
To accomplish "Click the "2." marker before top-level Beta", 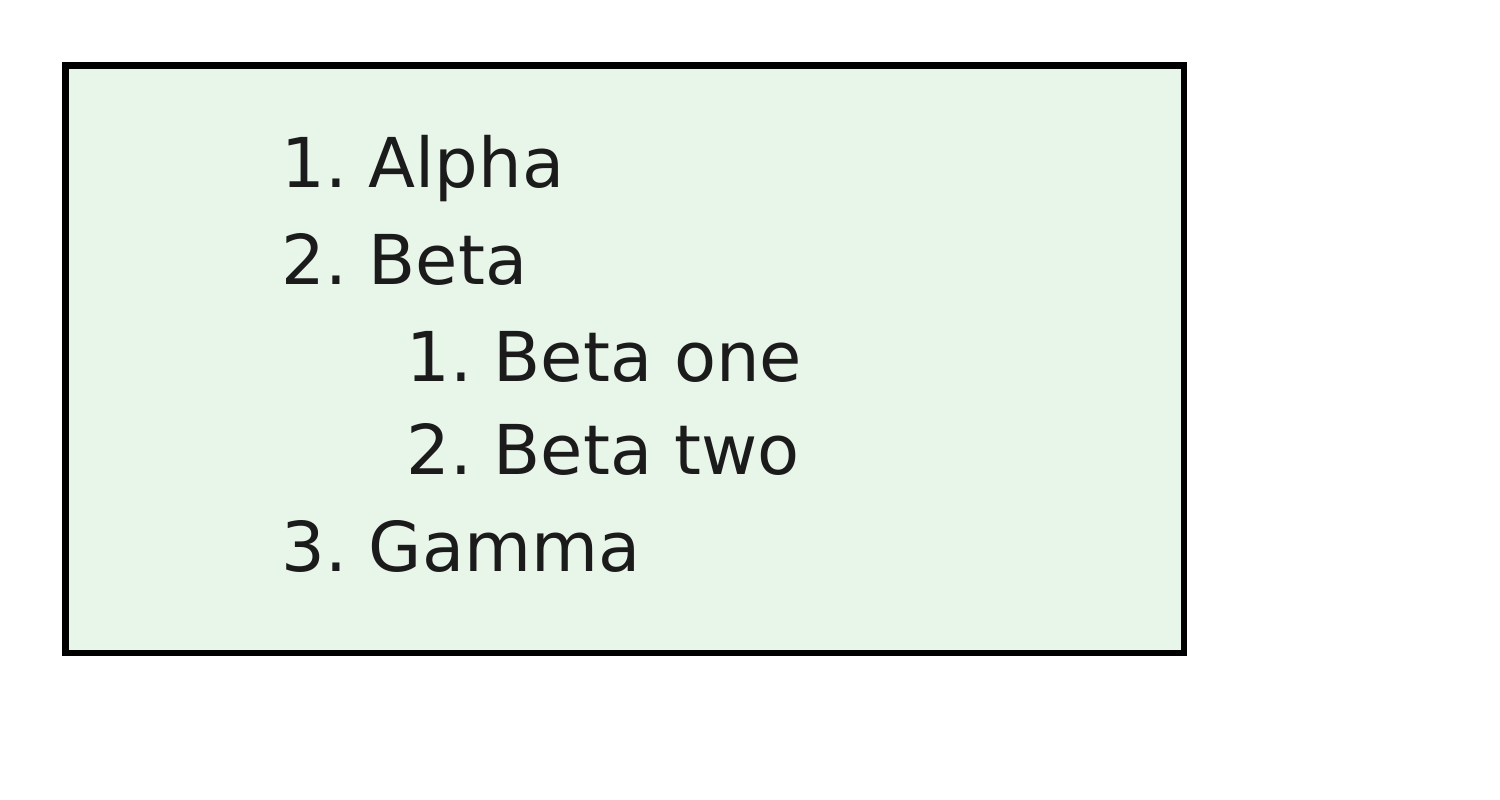I will (314, 261).
